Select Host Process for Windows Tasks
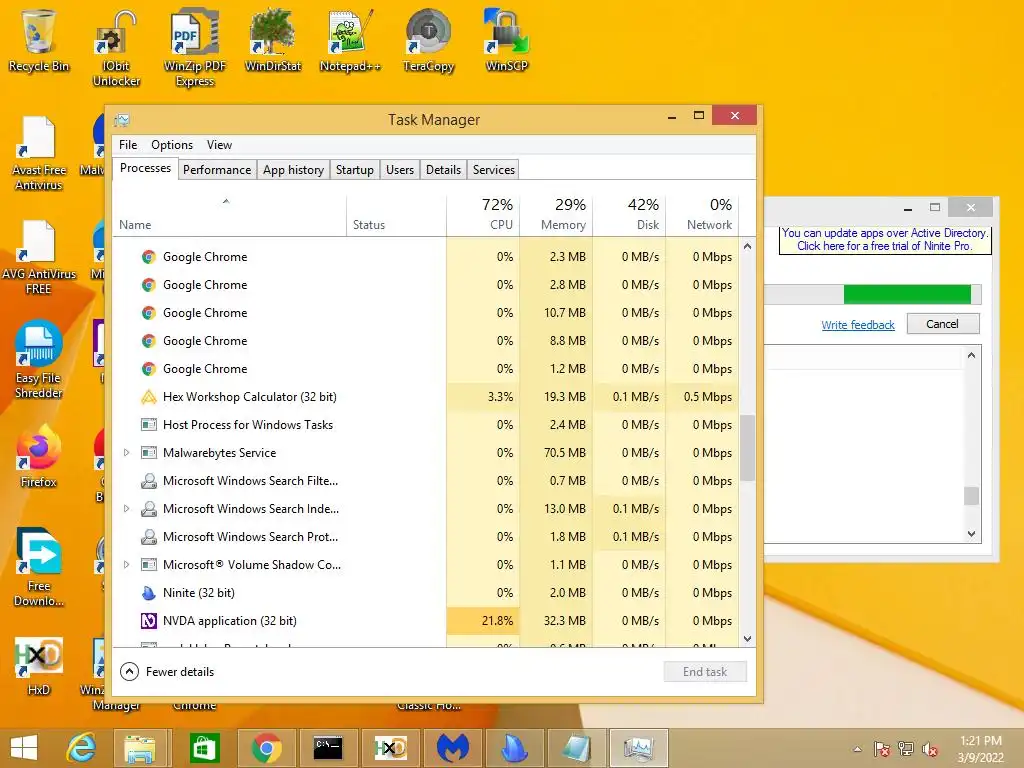 click(426, 425)
